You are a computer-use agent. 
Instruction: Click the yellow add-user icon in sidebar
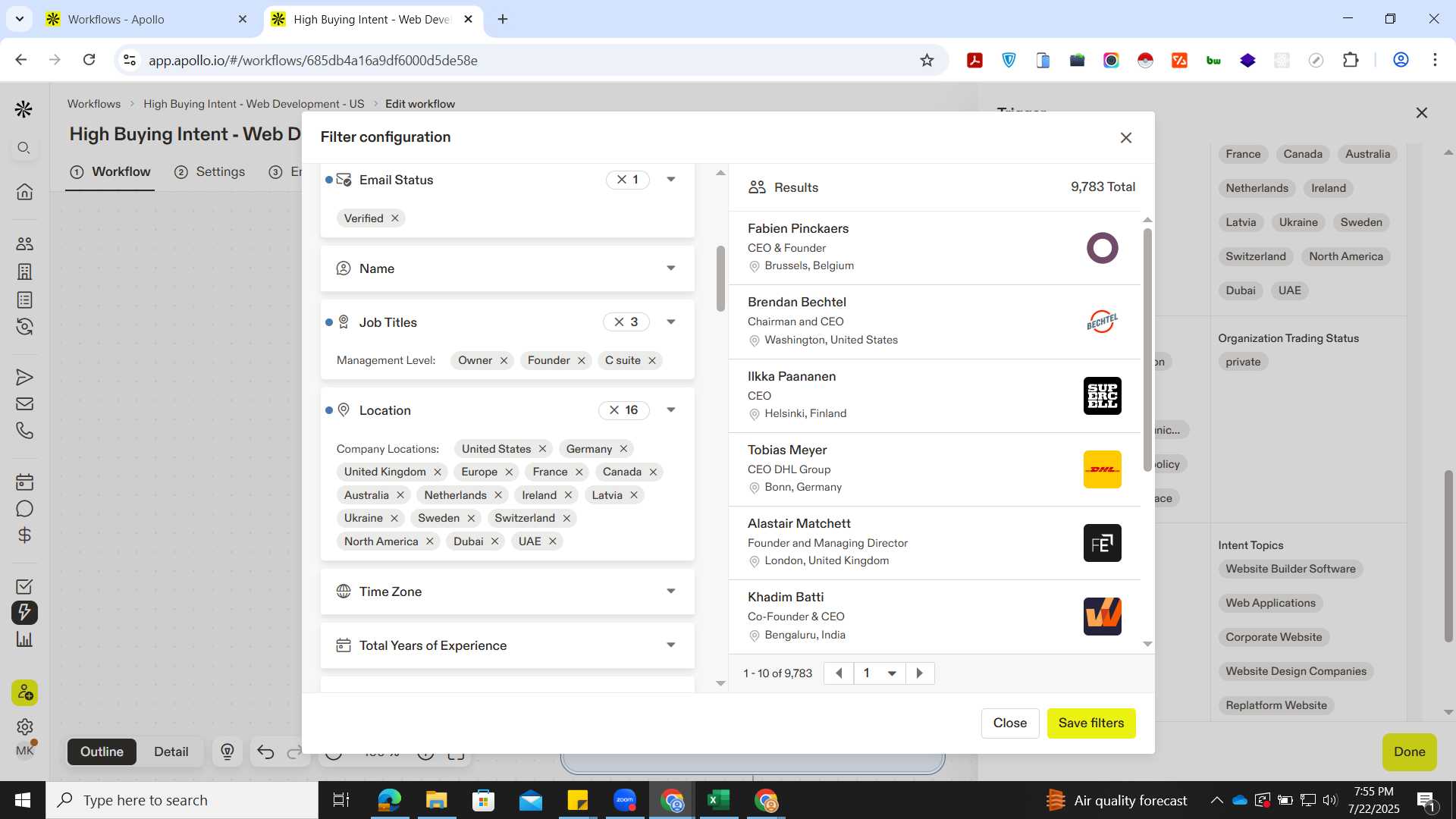point(24,692)
